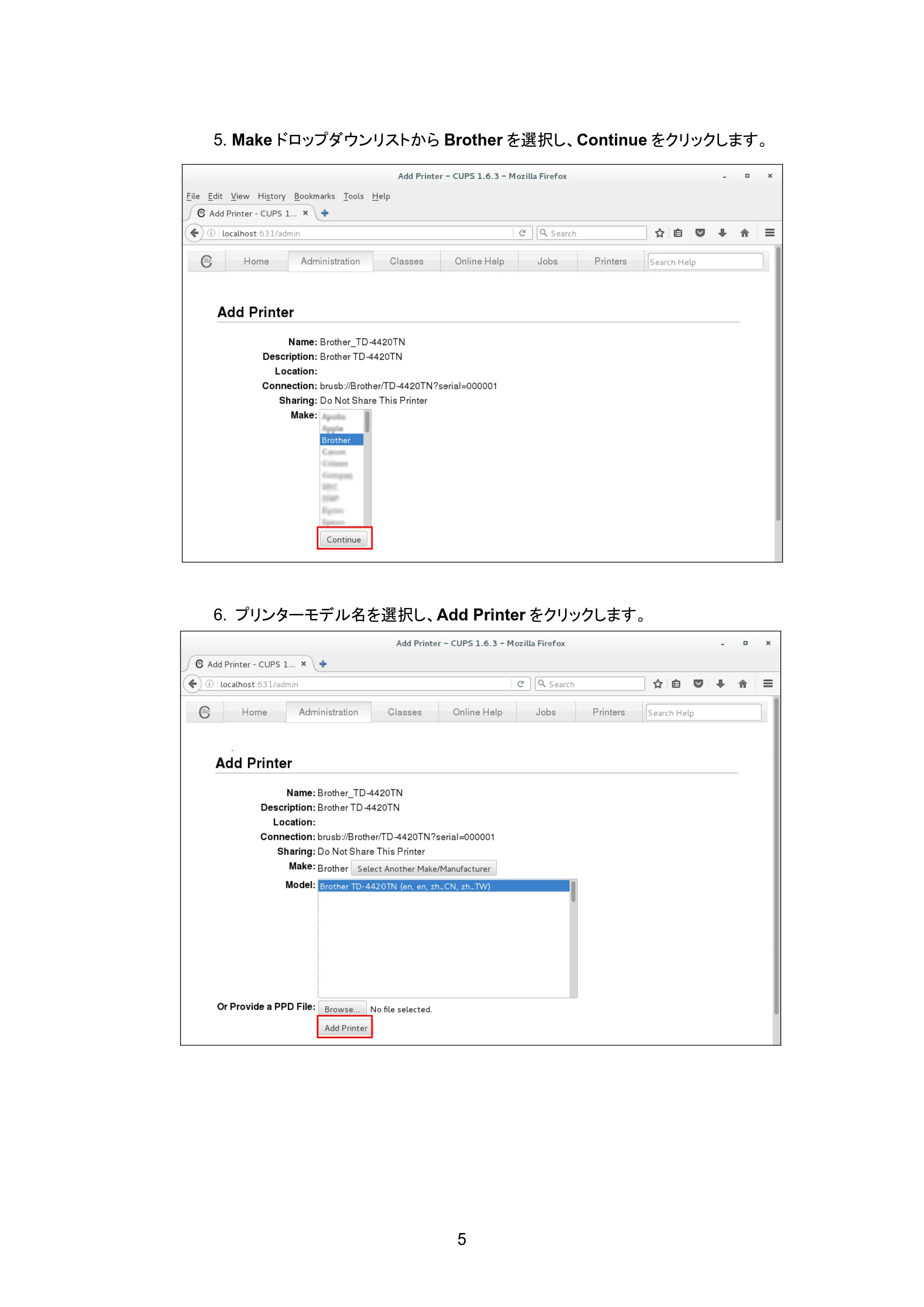The width and height of the screenshot is (924, 1307).
Task: Select the Brother TD-4420TN model entry
Action: coord(444,886)
